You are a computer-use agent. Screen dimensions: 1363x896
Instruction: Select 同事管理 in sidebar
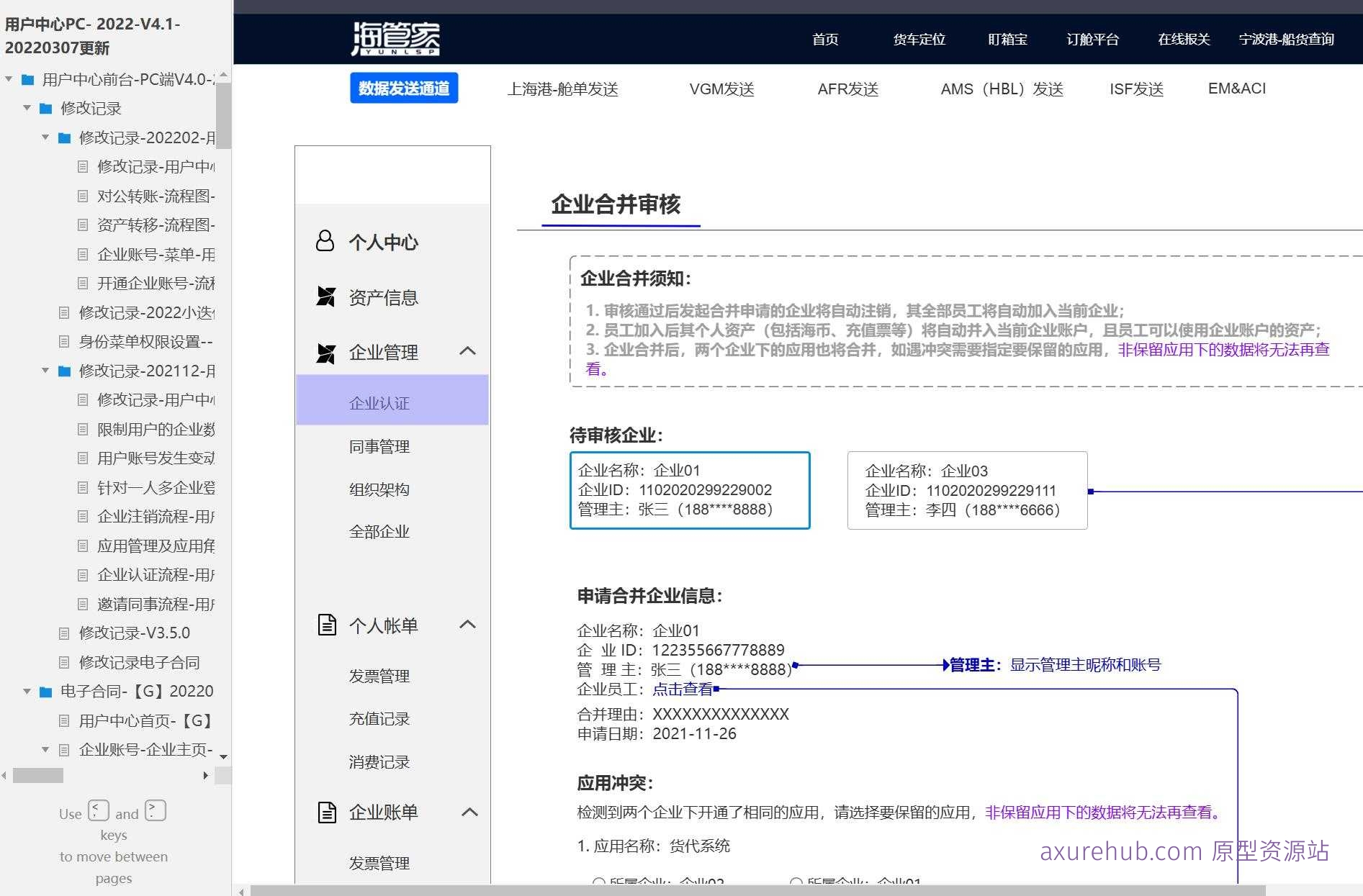click(x=379, y=447)
